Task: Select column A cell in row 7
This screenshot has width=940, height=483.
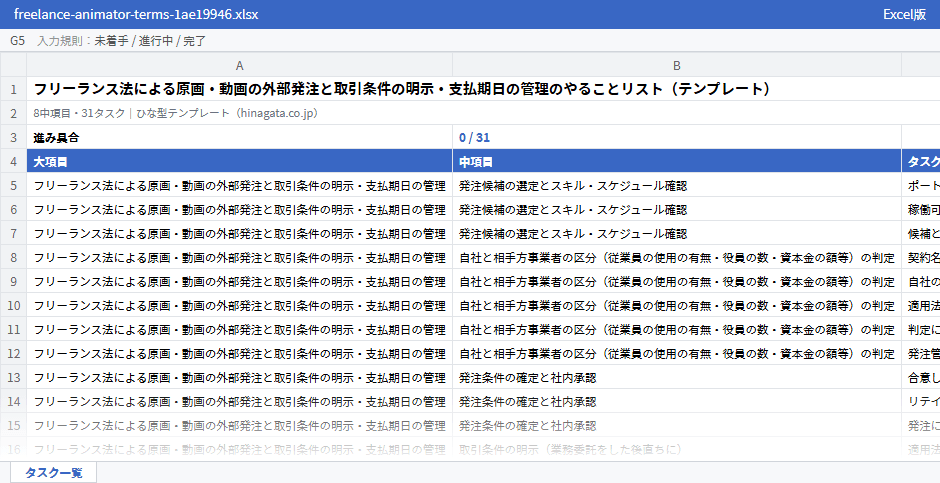Action: point(239,233)
